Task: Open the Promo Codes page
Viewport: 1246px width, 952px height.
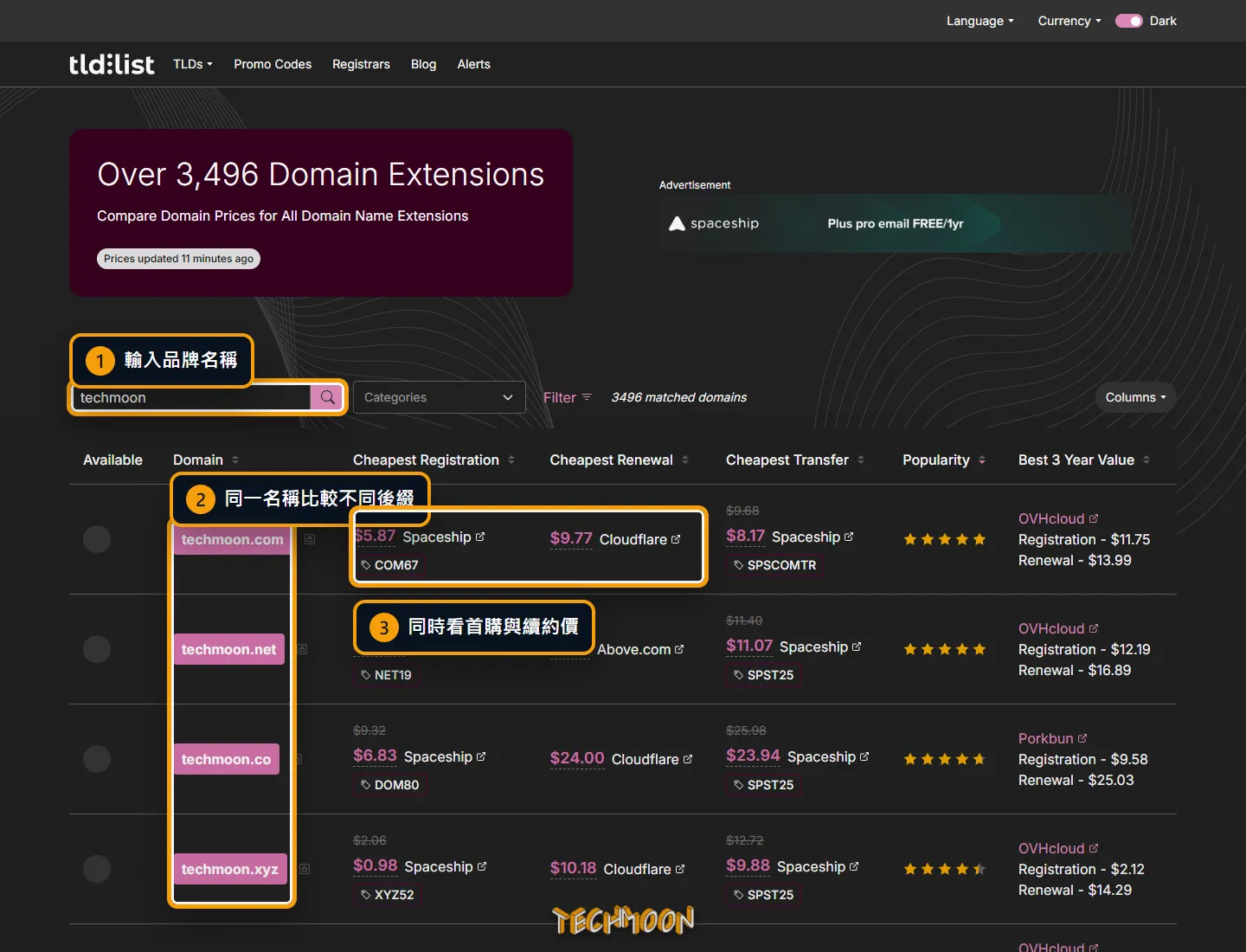Action: pos(273,64)
